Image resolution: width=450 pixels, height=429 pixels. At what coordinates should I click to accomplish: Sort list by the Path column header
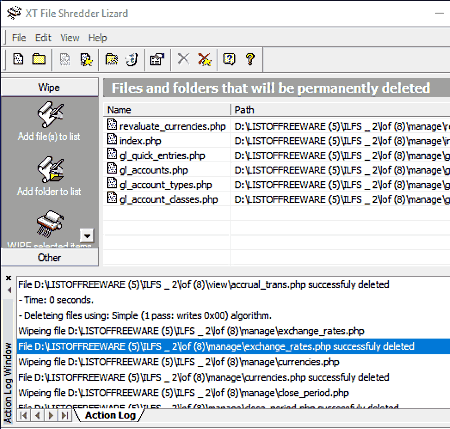tap(340, 110)
